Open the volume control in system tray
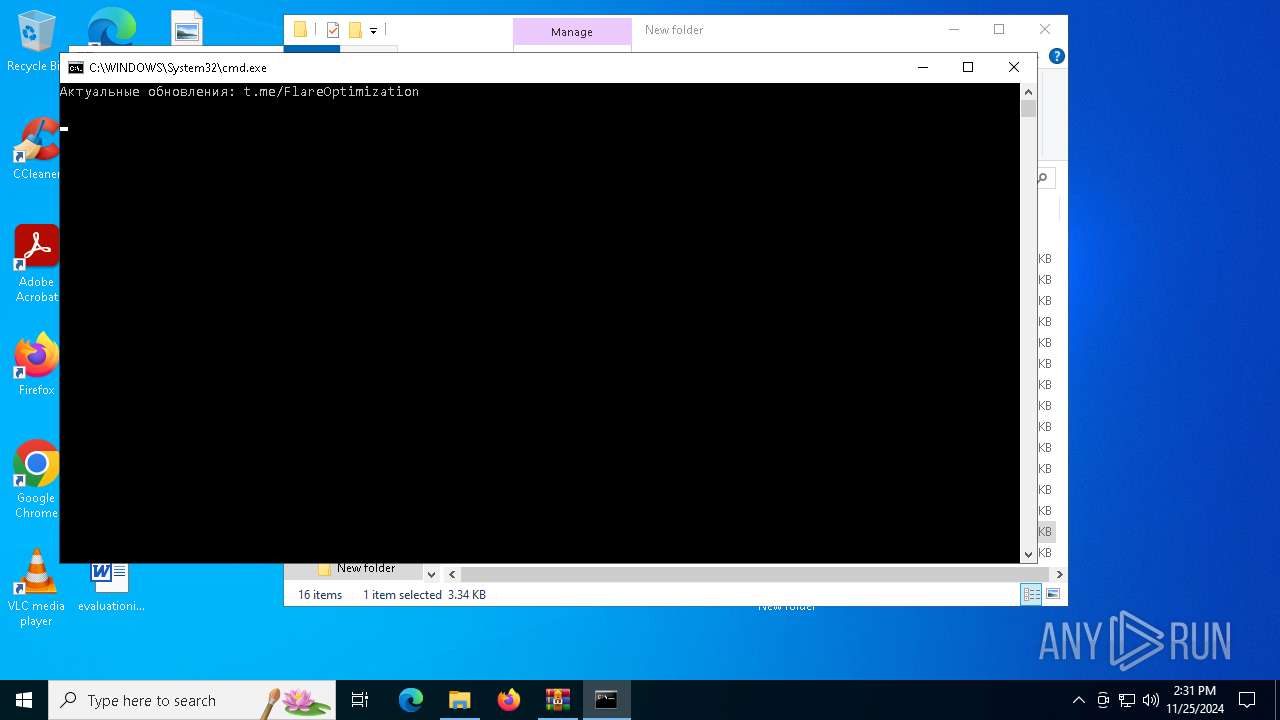 tap(1151, 700)
